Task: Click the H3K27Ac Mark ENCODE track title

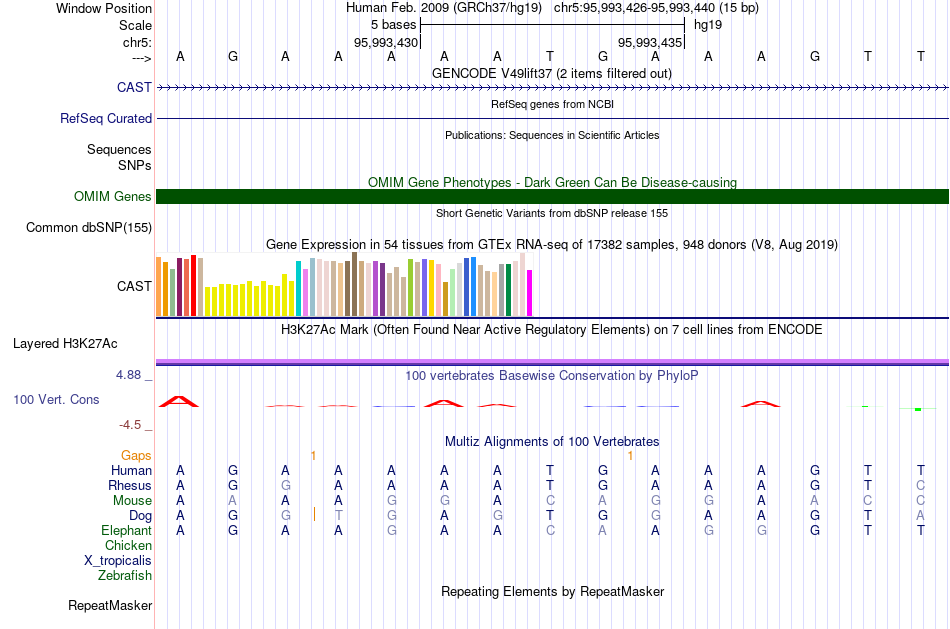Action: 552,330
